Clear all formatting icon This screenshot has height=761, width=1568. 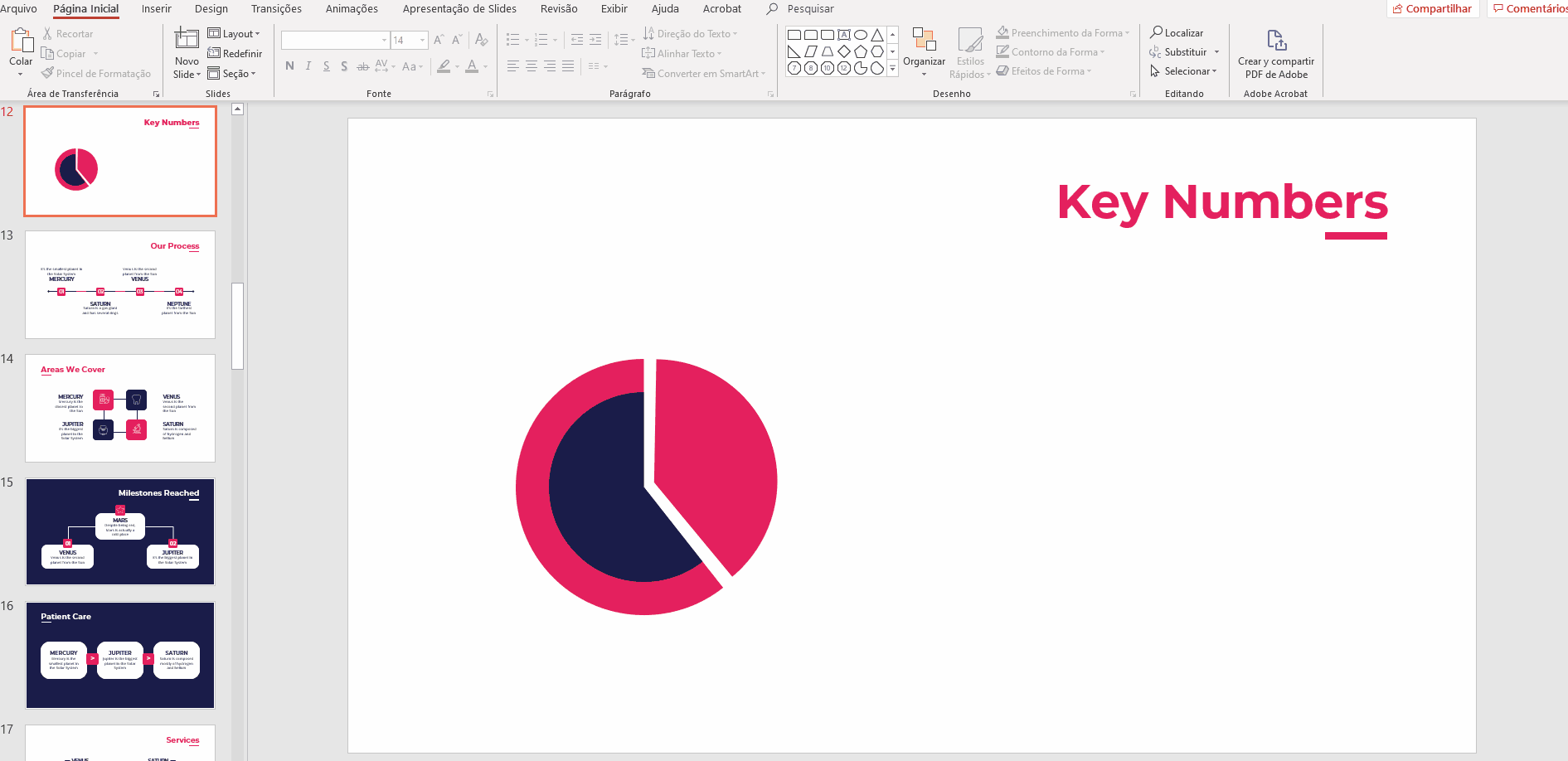tap(482, 40)
